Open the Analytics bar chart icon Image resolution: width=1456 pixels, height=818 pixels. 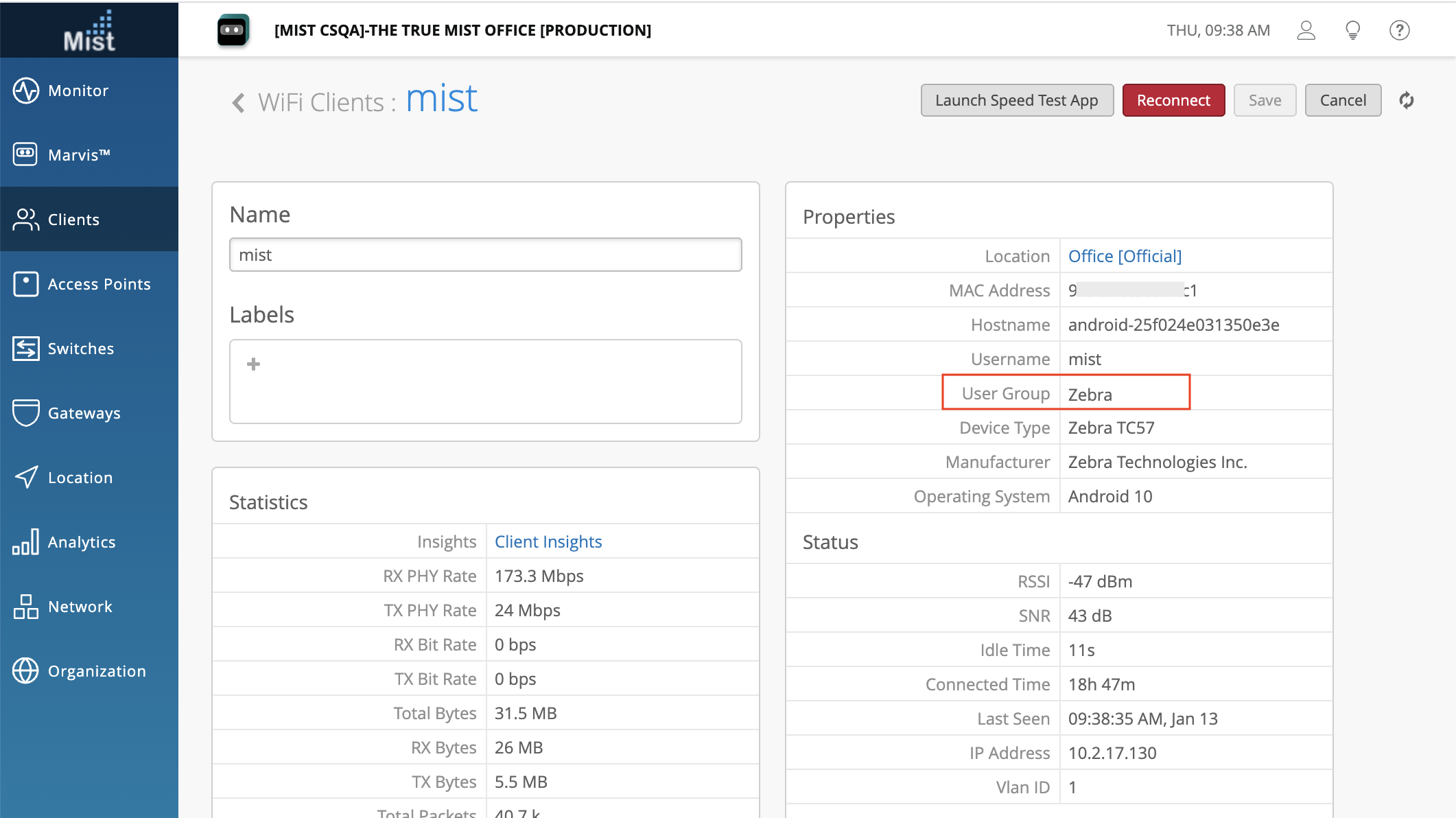tap(26, 542)
